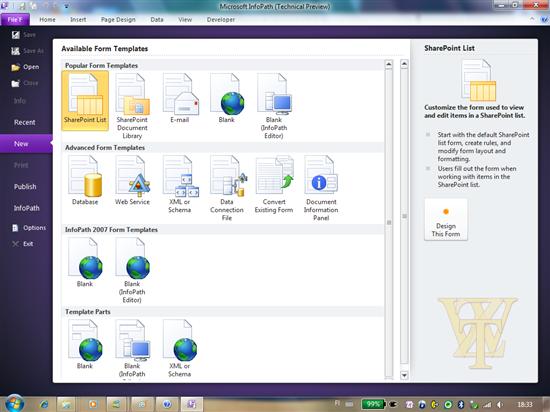The height and width of the screenshot is (412, 550).
Task: Click the inner templates list scroll-up arrow
Action: click(x=389, y=64)
